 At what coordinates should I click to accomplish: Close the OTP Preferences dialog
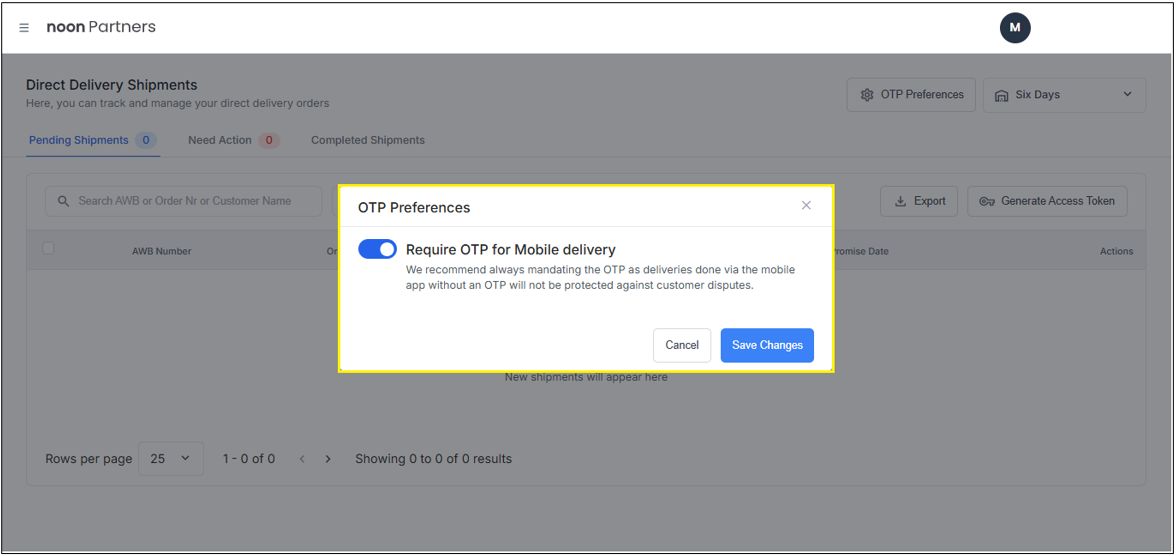806,205
